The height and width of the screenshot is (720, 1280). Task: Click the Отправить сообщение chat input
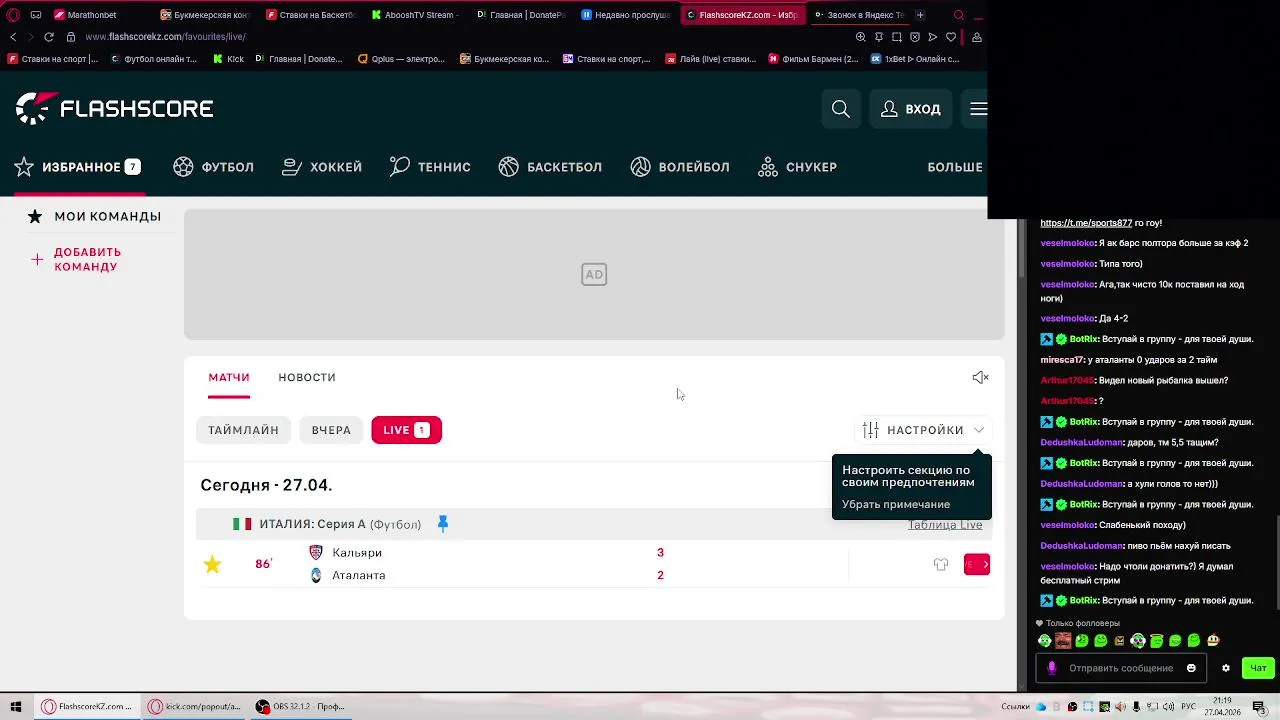(1120, 668)
